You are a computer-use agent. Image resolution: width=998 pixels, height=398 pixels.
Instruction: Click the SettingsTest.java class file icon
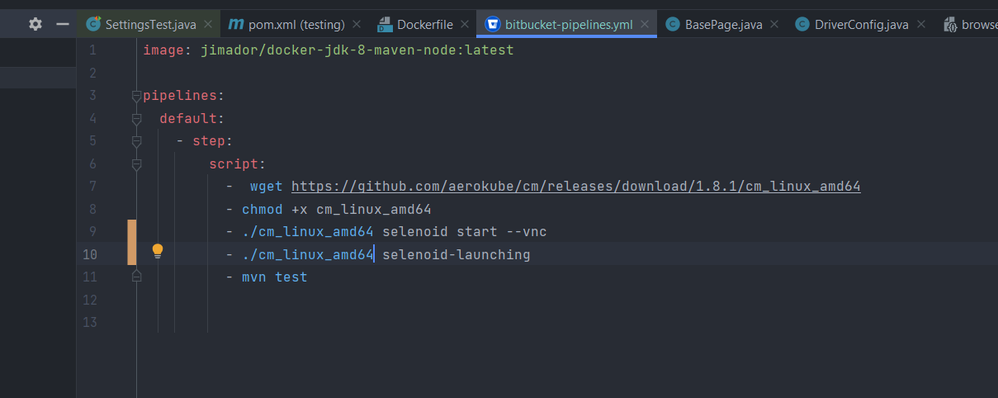pyautogui.click(x=94, y=24)
